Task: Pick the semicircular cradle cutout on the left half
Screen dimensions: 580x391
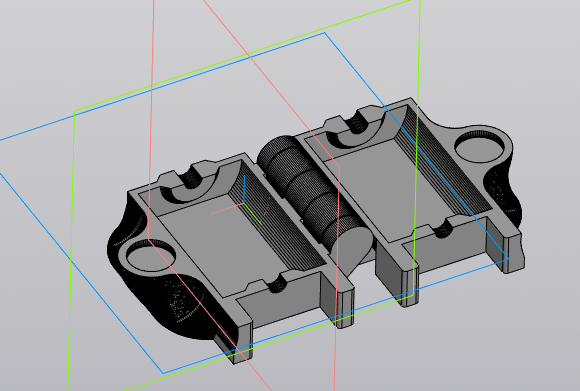Action: click(190, 187)
